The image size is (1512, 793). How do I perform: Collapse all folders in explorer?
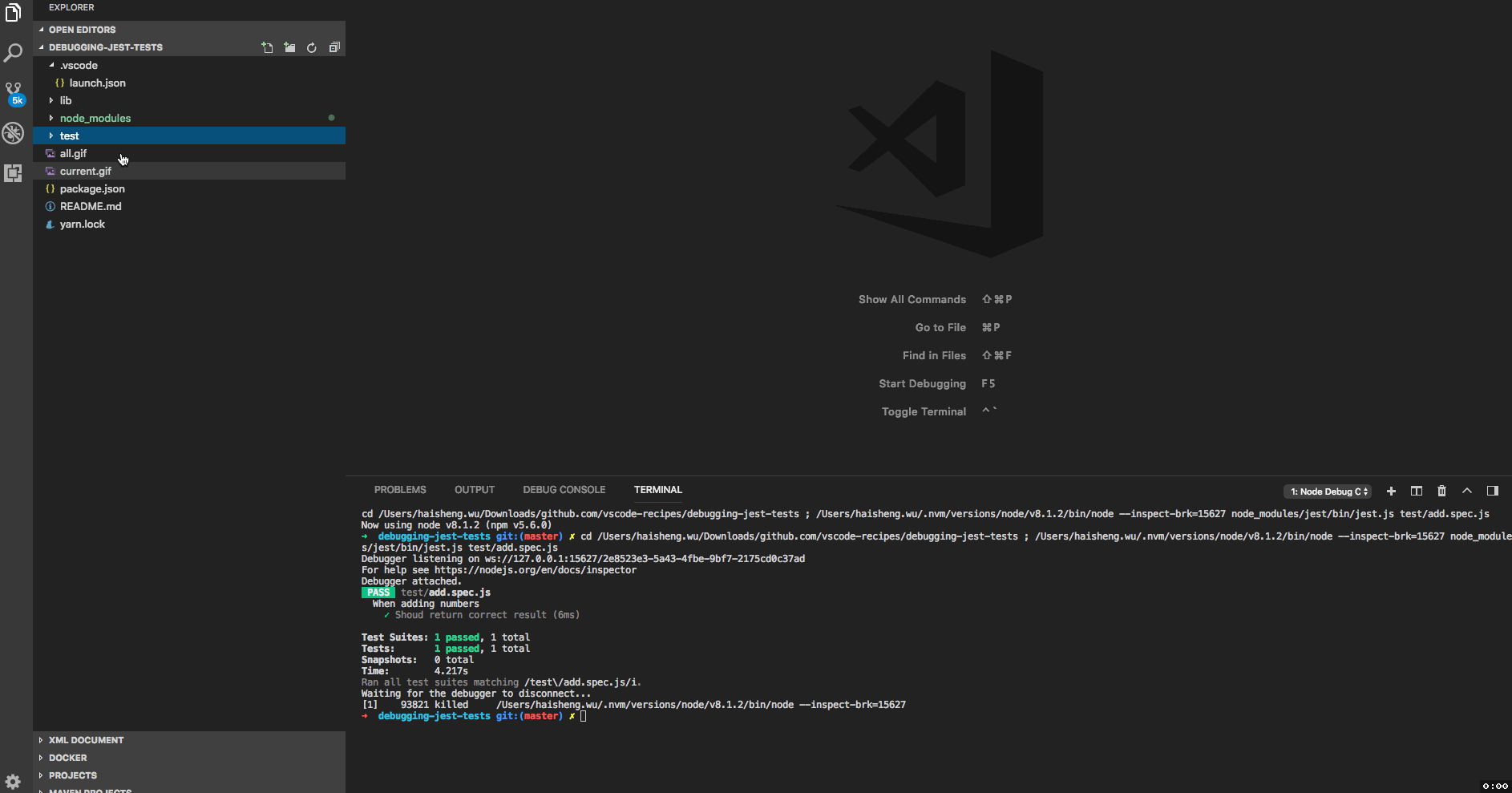(334, 47)
